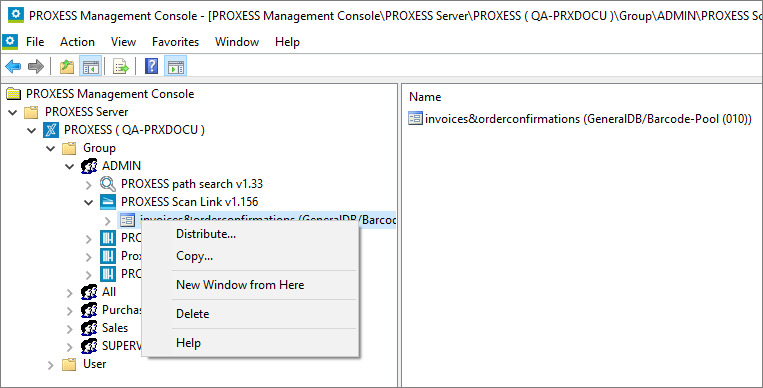This screenshot has width=763, height=388.
Task: Click the Forward arrow toolbar icon
Action: (x=36, y=66)
